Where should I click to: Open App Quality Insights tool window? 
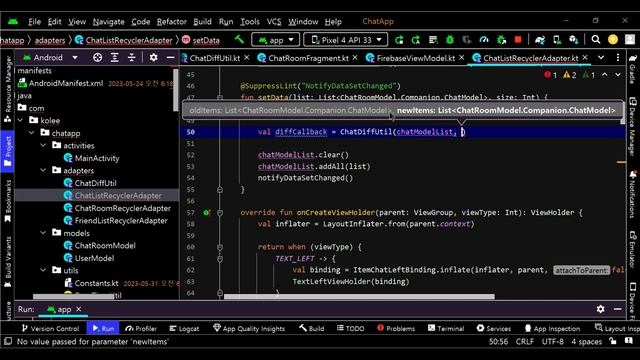(249, 328)
